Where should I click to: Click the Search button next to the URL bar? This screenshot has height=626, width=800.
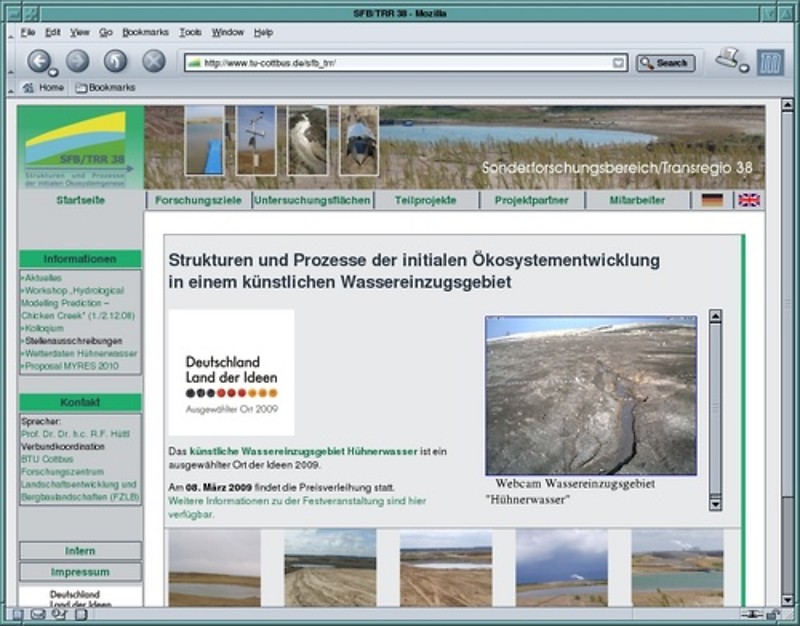click(665, 63)
